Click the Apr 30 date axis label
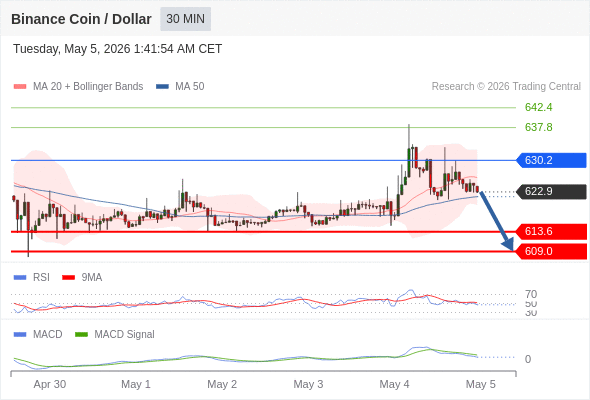Screen dimensions: 590x400 [50, 385]
